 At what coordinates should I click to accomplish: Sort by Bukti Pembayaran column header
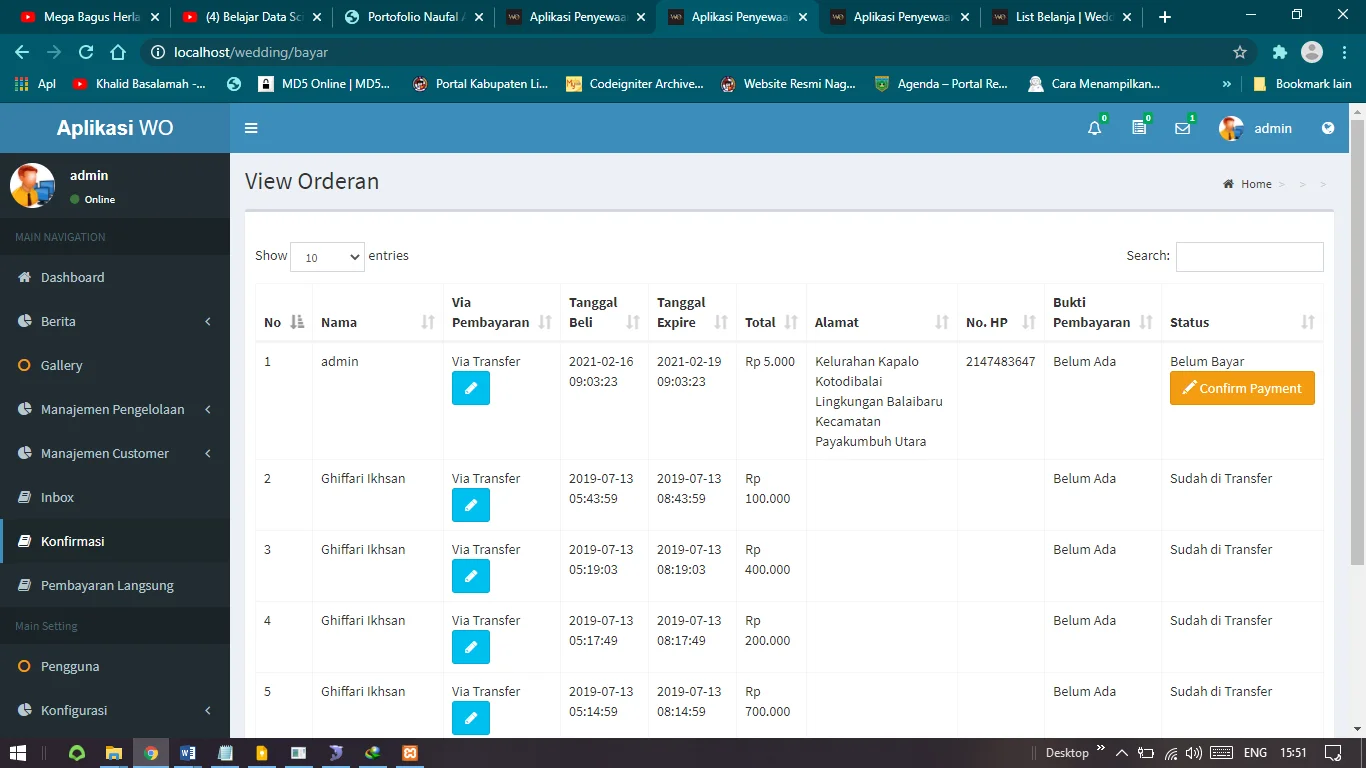tap(1103, 312)
